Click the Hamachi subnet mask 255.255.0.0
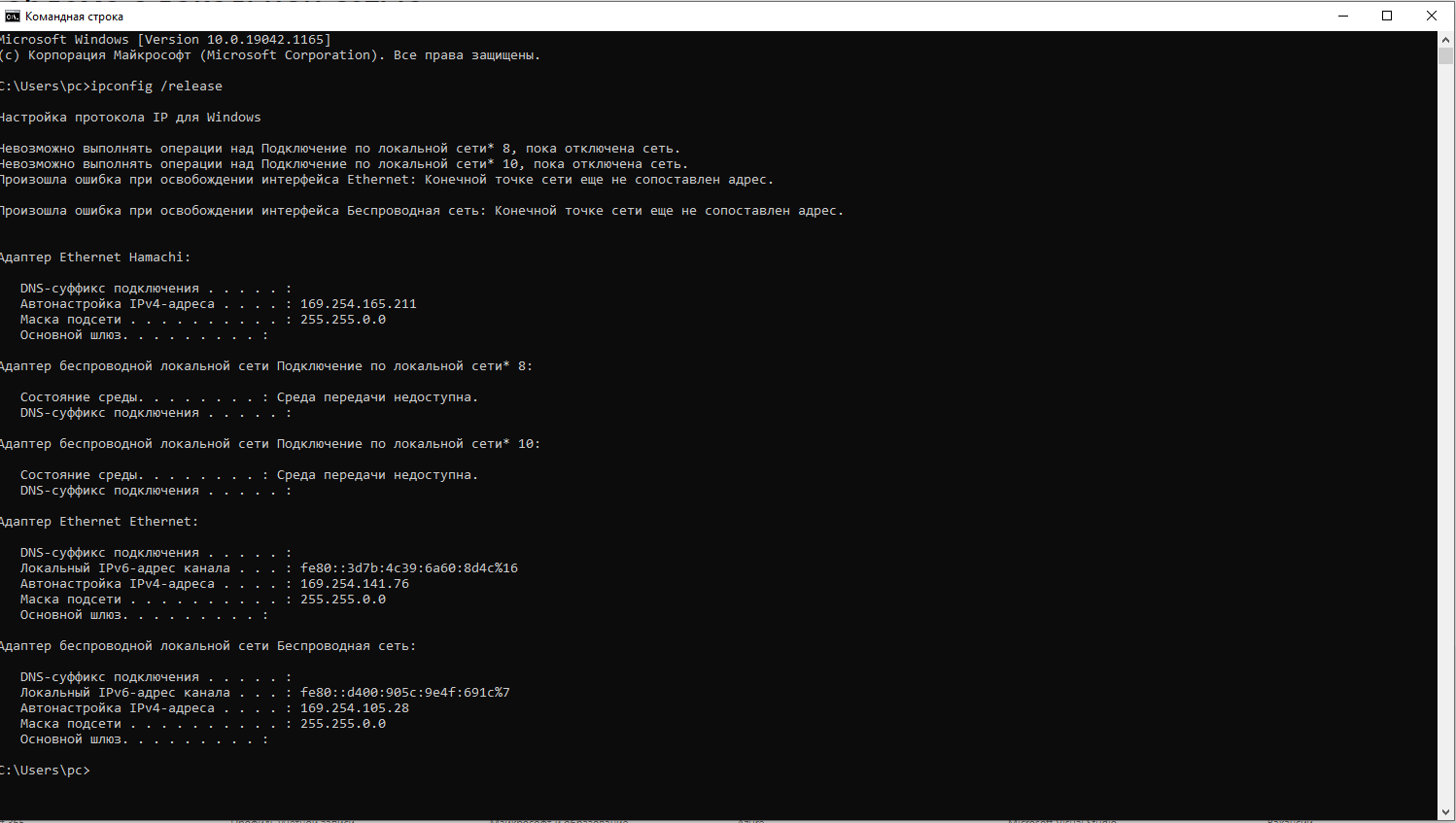Image resolution: width=1456 pixels, height=823 pixels. click(343, 320)
